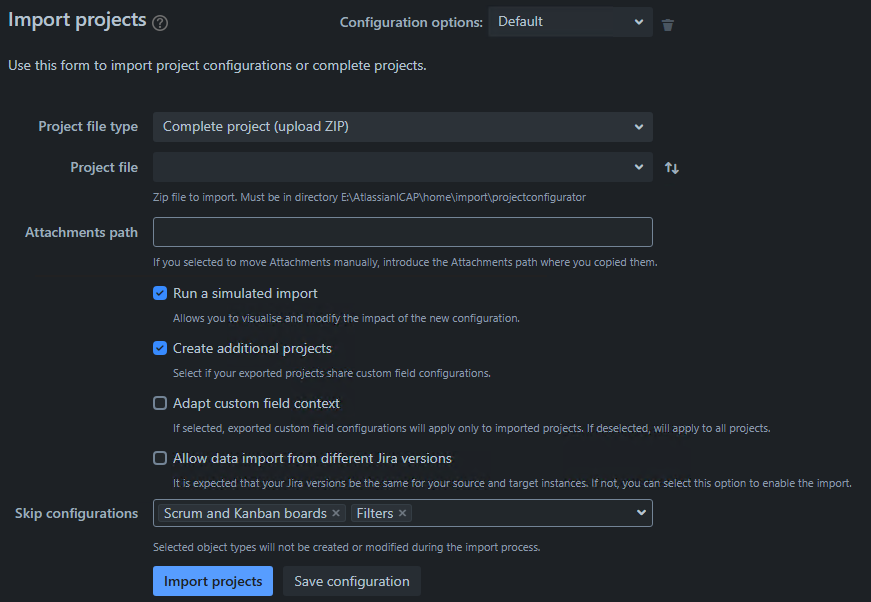Uncheck Create additional projects
The height and width of the screenshot is (602, 871).
click(160, 349)
